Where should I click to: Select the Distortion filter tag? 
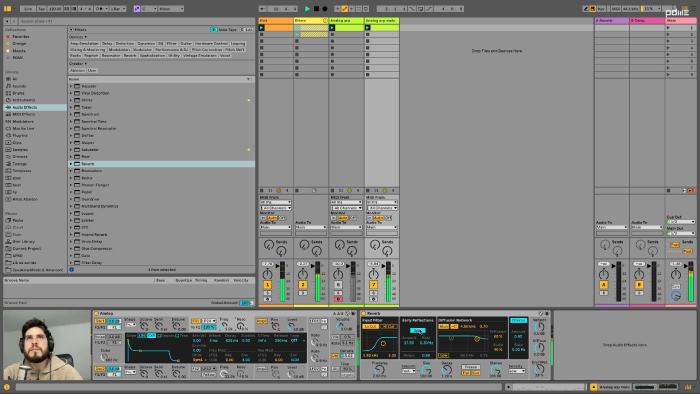(125, 43)
